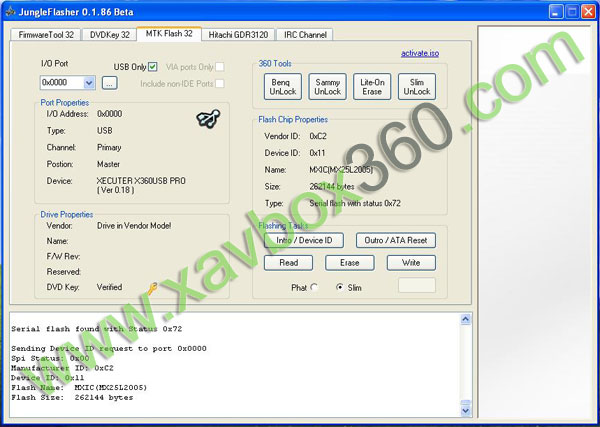Viewport: 600px width, 427px height.
Task: Select the MTK Flash 32 tab
Action: (169, 34)
